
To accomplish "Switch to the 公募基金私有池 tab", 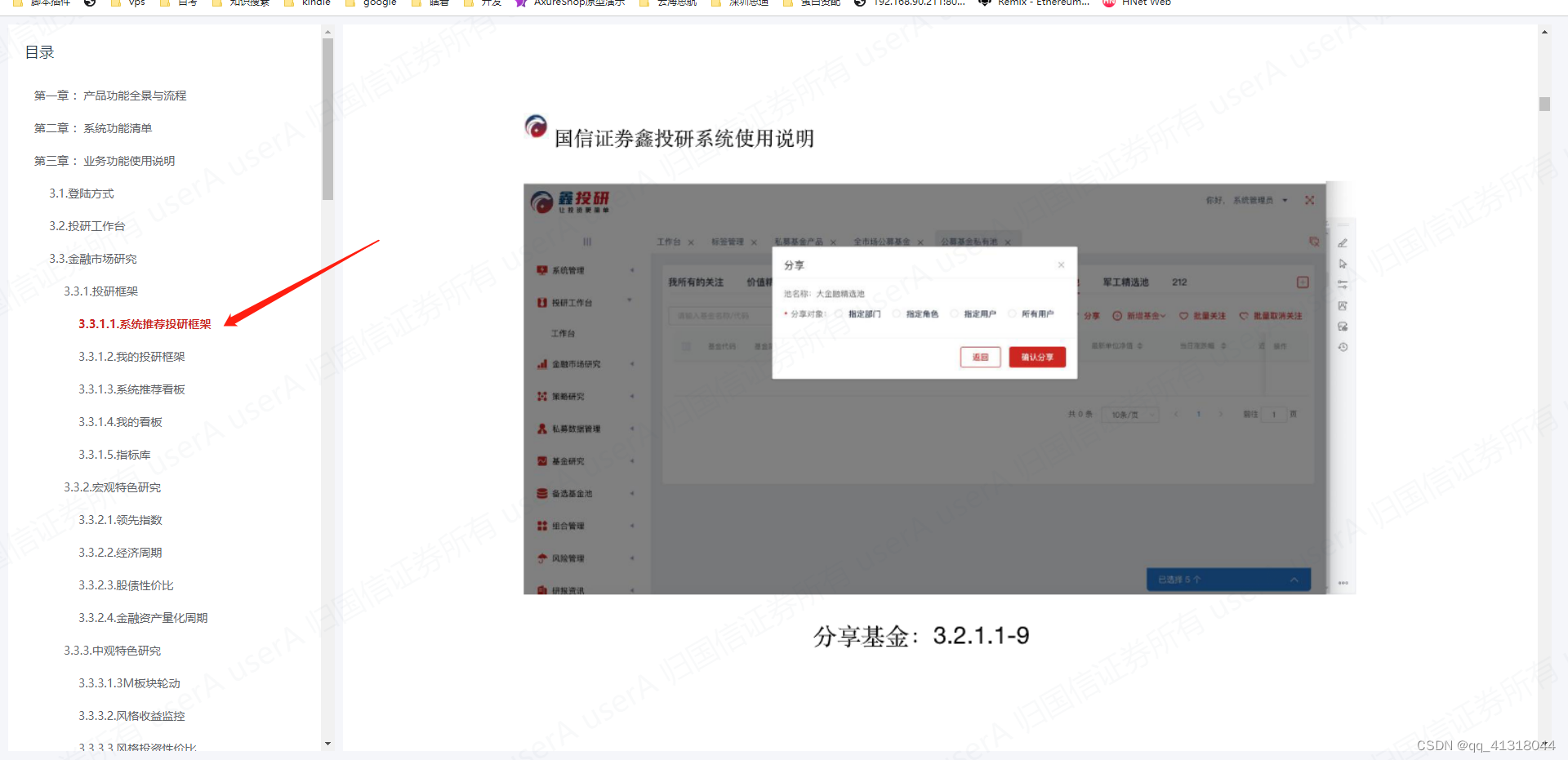I will pyautogui.click(x=969, y=242).
